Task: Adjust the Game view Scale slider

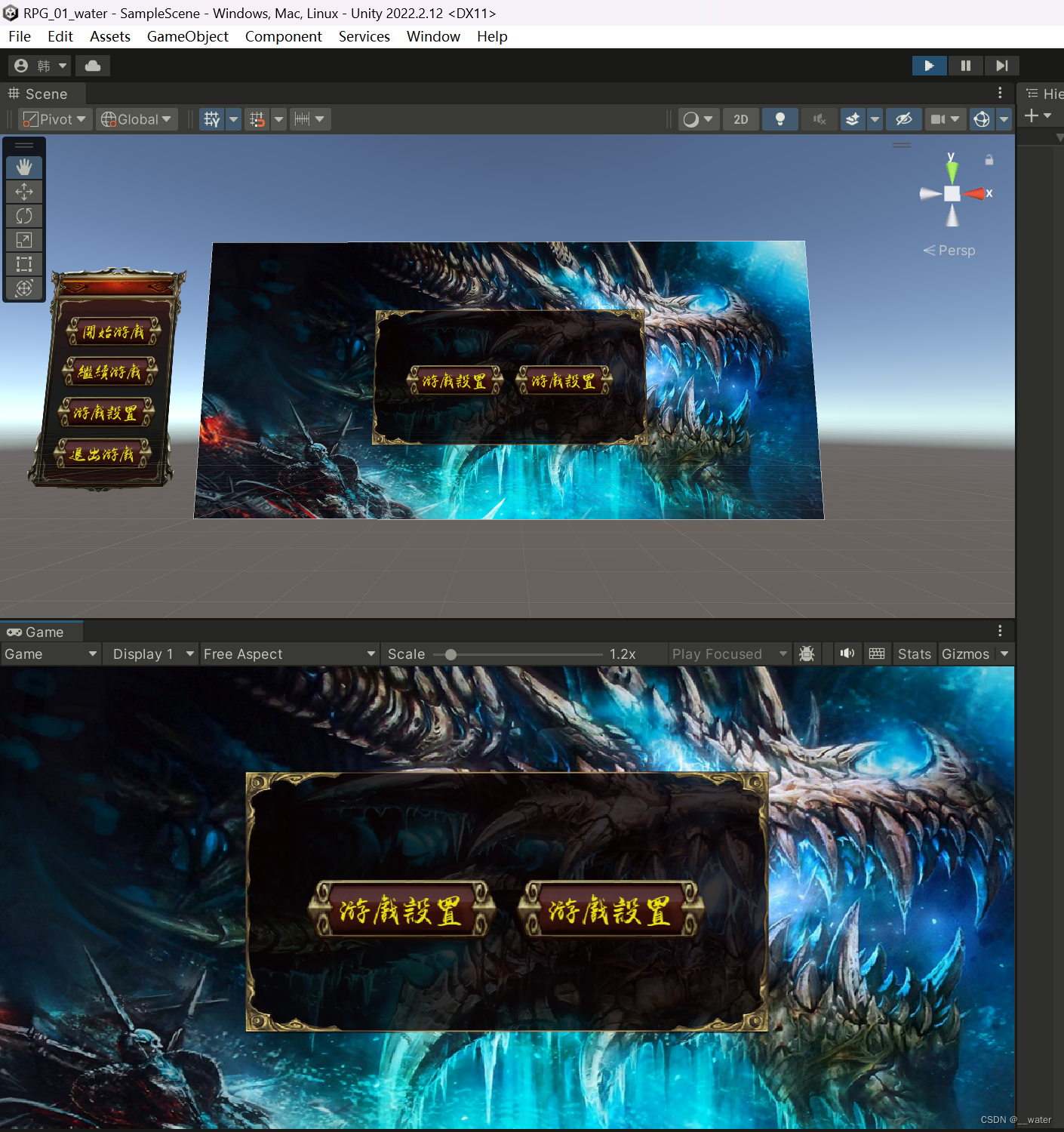Action: [x=518, y=654]
